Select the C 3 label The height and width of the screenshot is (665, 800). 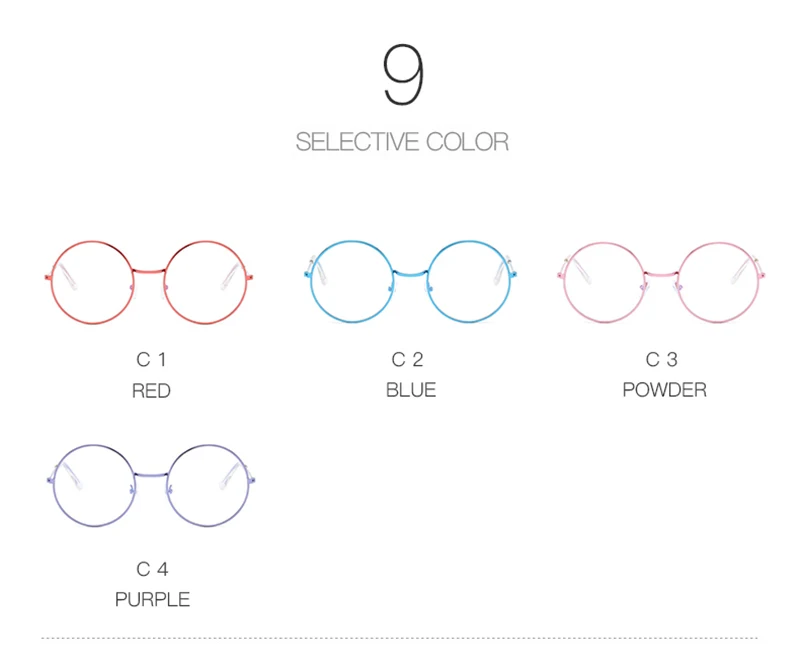point(662,360)
